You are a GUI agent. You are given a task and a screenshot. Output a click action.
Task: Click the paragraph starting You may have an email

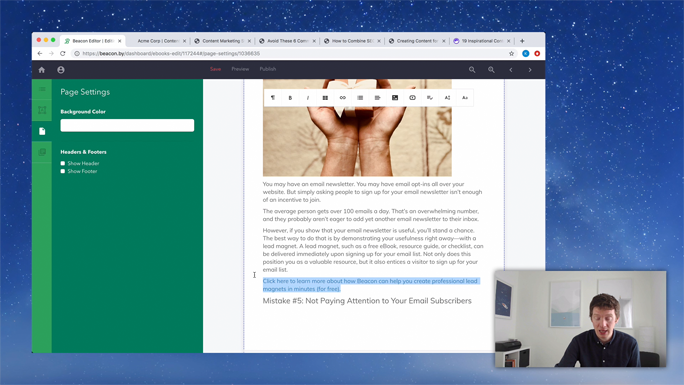[x=373, y=192]
